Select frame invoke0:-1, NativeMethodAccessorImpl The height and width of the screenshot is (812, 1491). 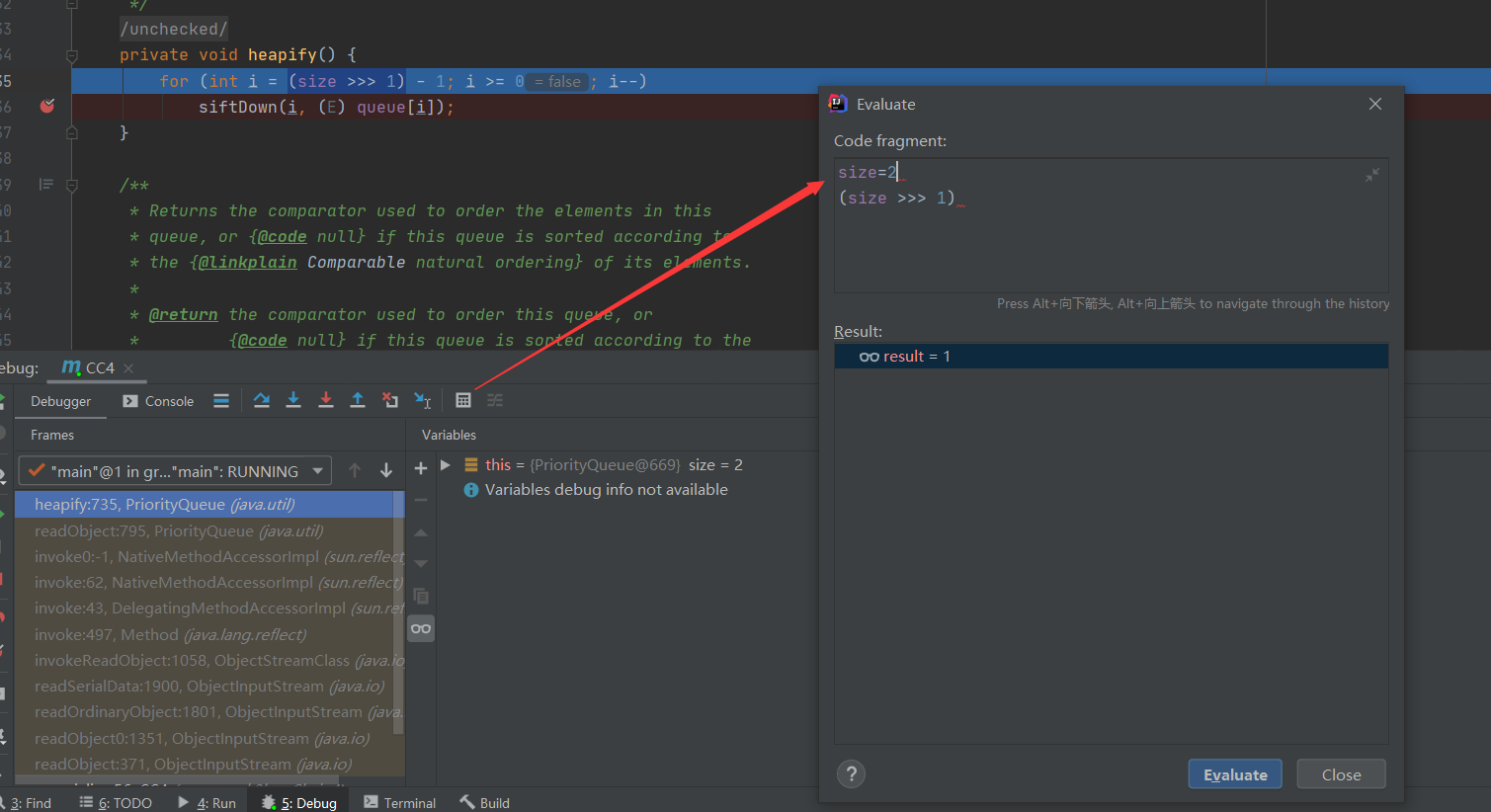pyautogui.click(x=204, y=557)
